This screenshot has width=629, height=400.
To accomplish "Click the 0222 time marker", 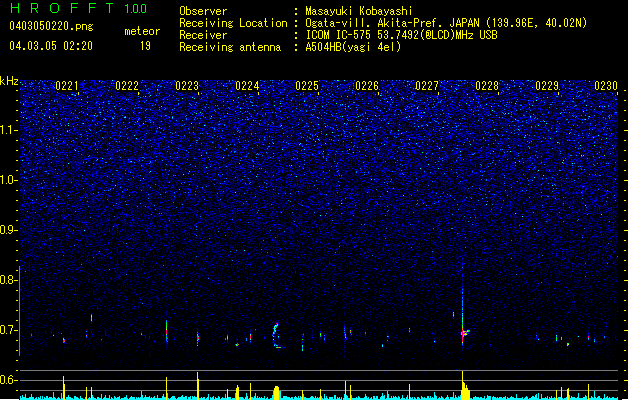I will (127, 86).
